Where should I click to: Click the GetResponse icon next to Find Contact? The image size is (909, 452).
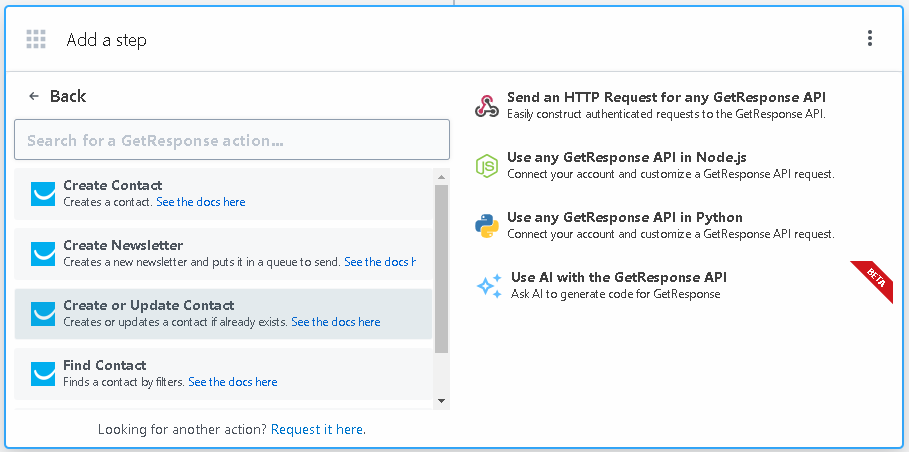pyautogui.click(x=43, y=374)
